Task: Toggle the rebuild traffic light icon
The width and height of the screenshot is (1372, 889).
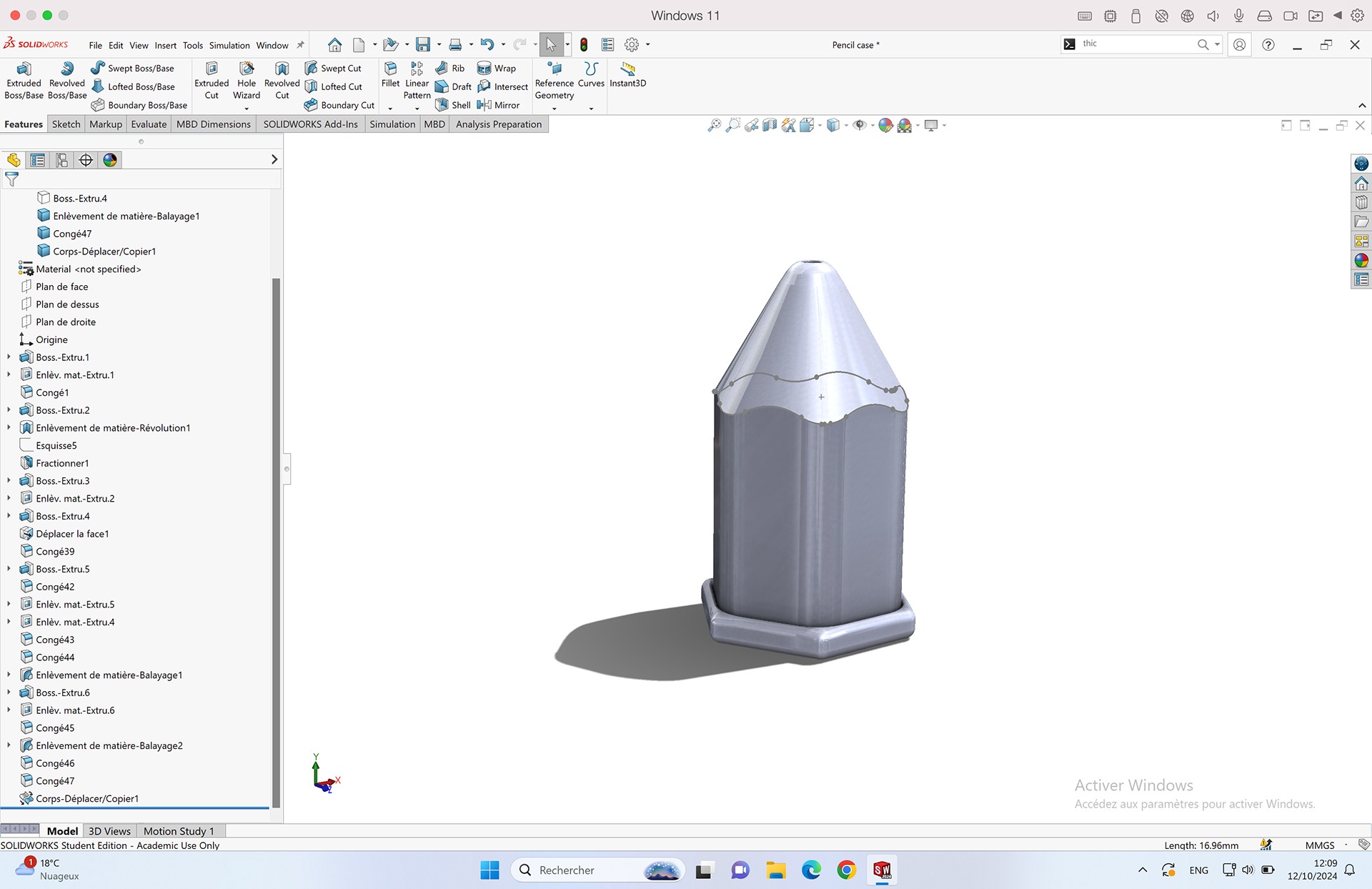Action: (x=584, y=45)
